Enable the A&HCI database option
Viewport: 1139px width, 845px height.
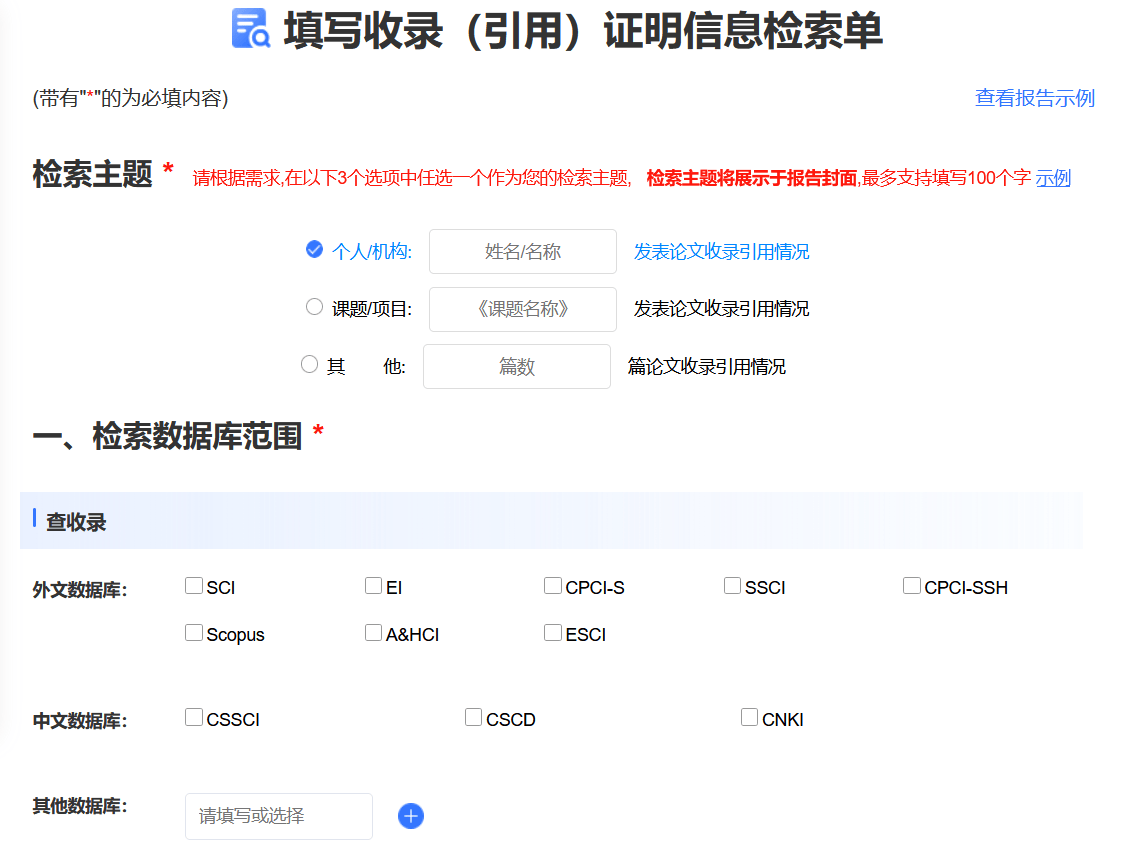[x=373, y=631]
